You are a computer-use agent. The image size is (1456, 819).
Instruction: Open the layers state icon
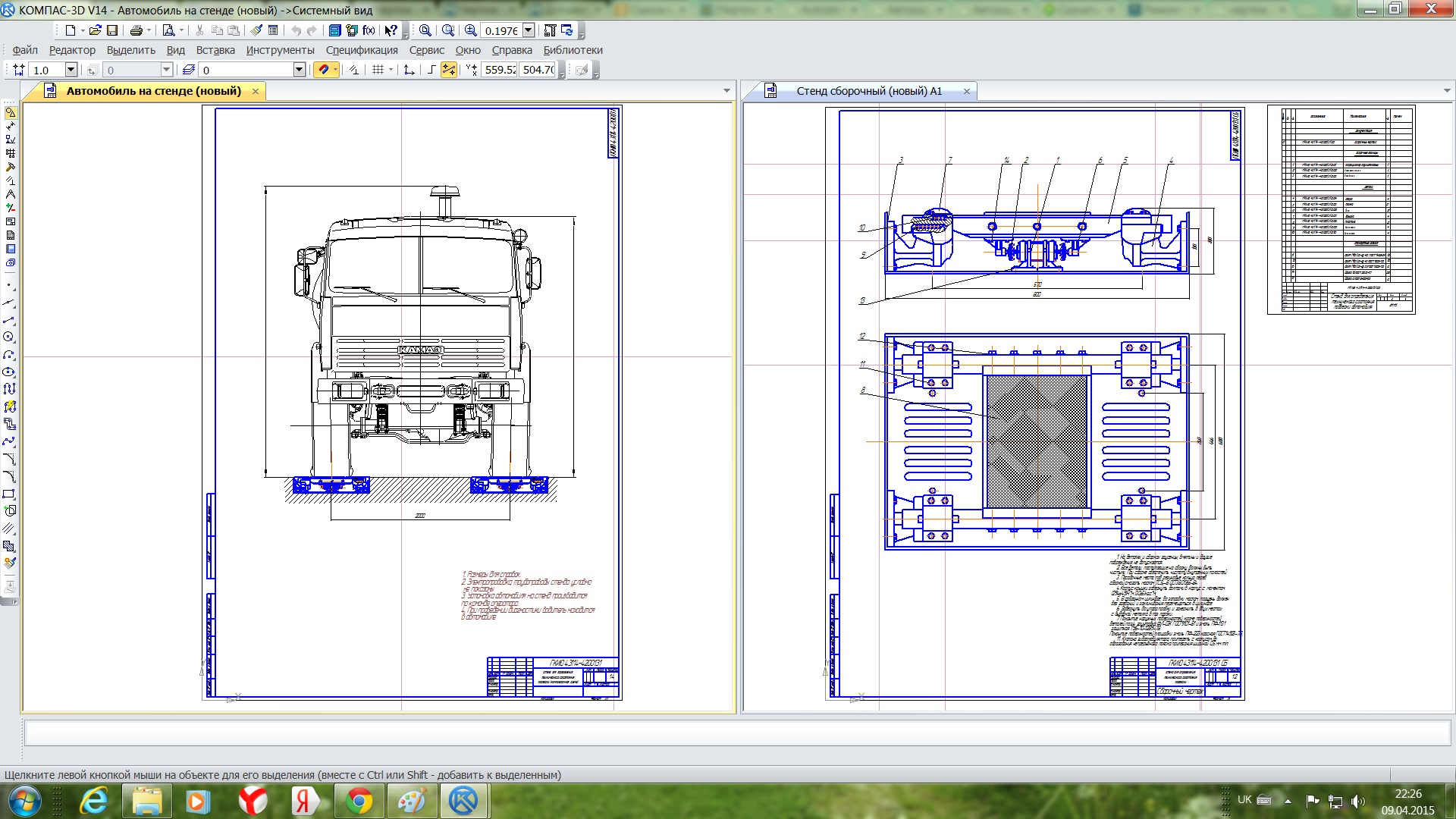pos(189,70)
